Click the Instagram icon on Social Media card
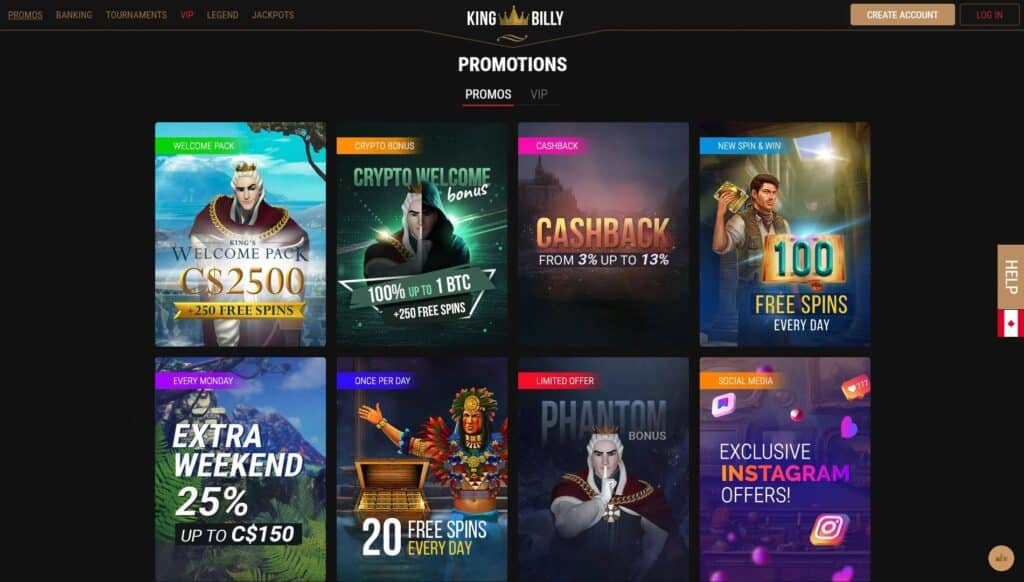This screenshot has height=582, width=1024. (829, 528)
